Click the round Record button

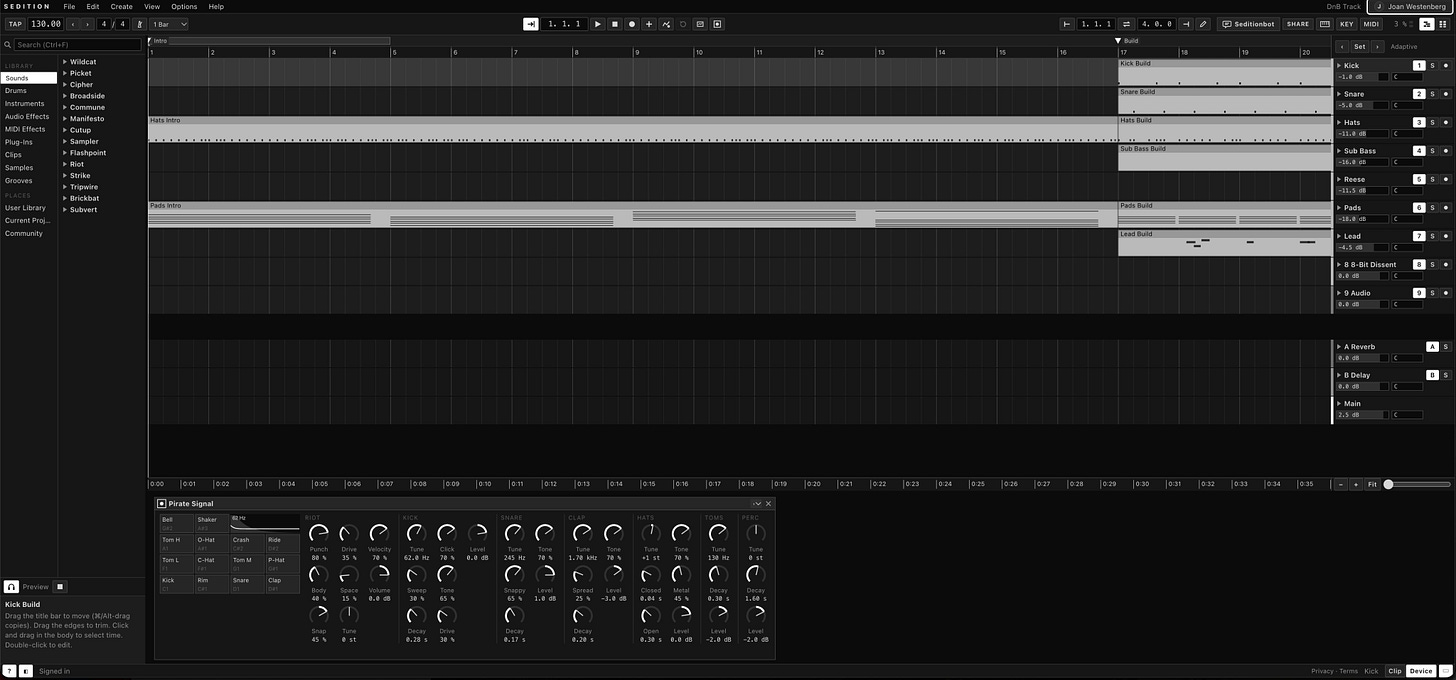(x=632, y=24)
